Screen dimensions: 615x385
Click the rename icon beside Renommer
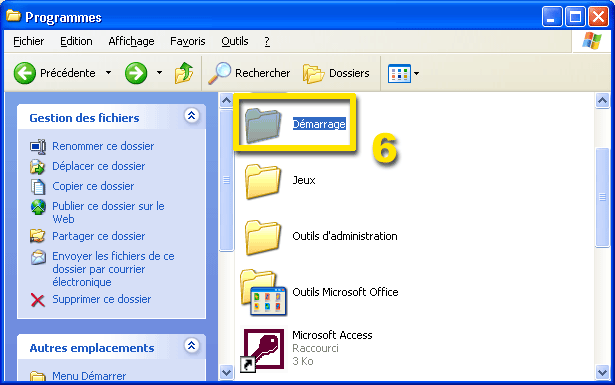click(38, 147)
